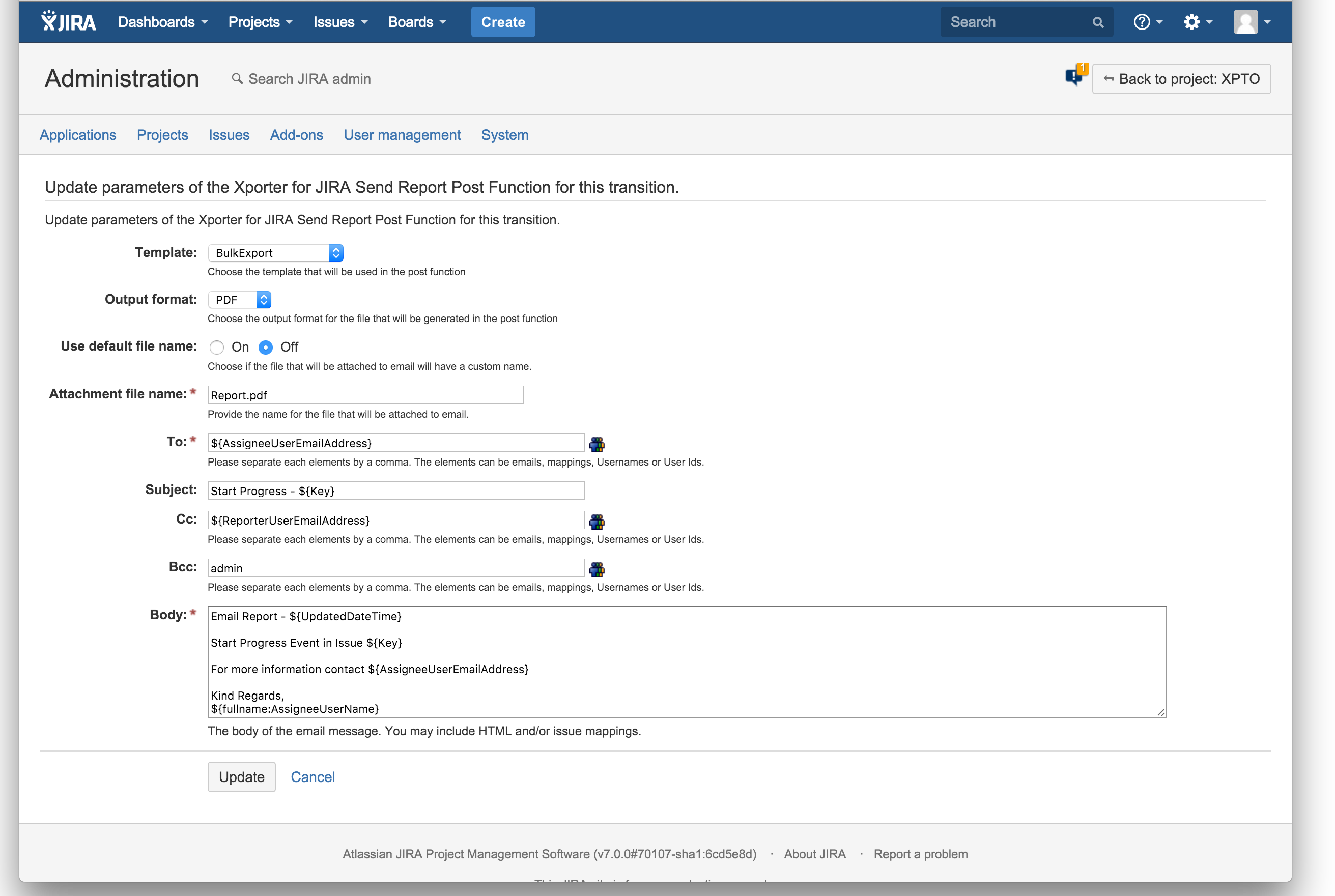This screenshot has height=896, width=1335.
Task: Click the magnifier icon in top search
Action: [x=1097, y=22]
